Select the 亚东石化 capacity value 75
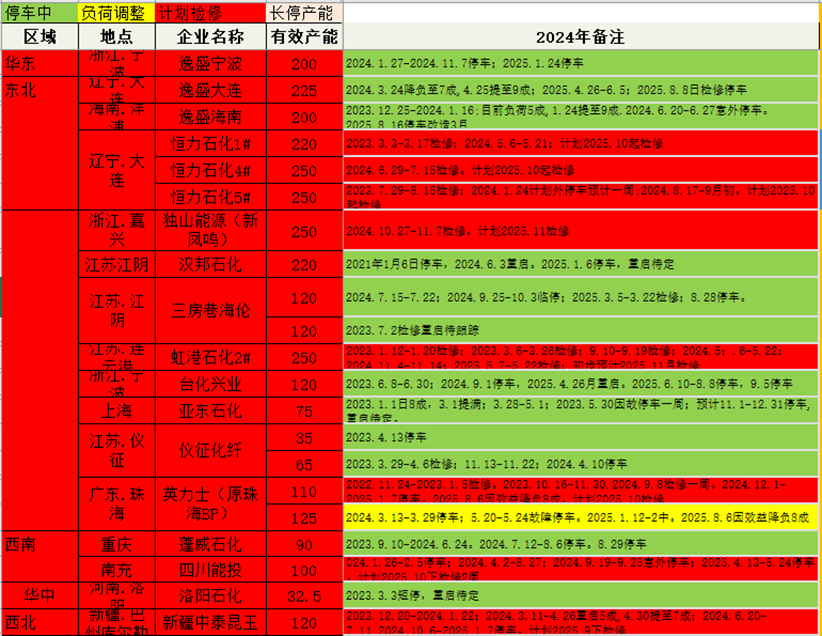The image size is (822, 636). [304, 411]
